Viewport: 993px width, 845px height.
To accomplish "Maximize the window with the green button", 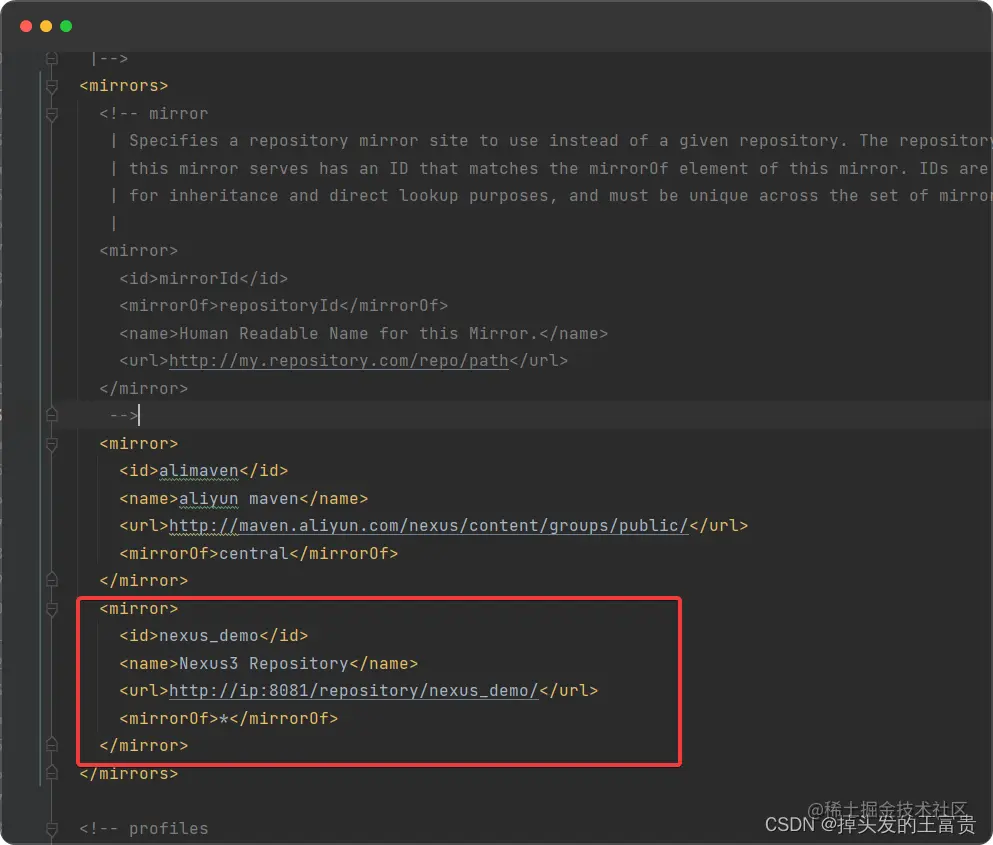I will pyautogui.click(x=66, y=26).
